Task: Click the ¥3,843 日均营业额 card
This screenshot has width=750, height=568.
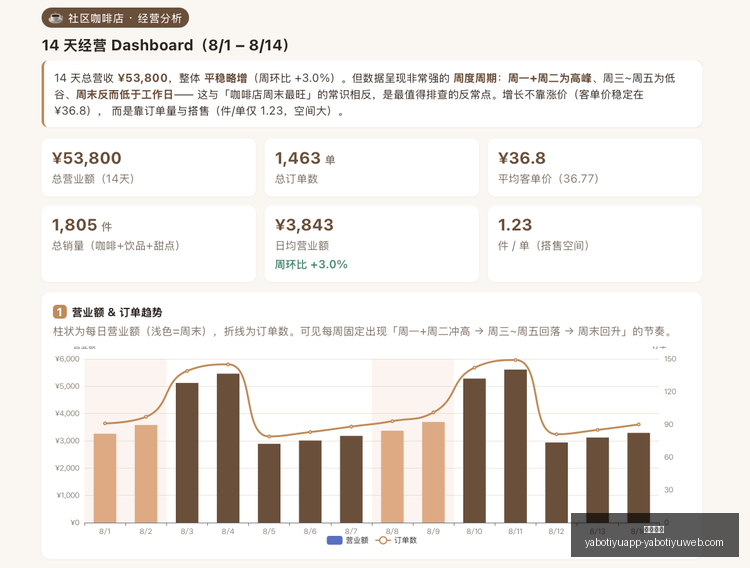Action: tap(372, 244)
